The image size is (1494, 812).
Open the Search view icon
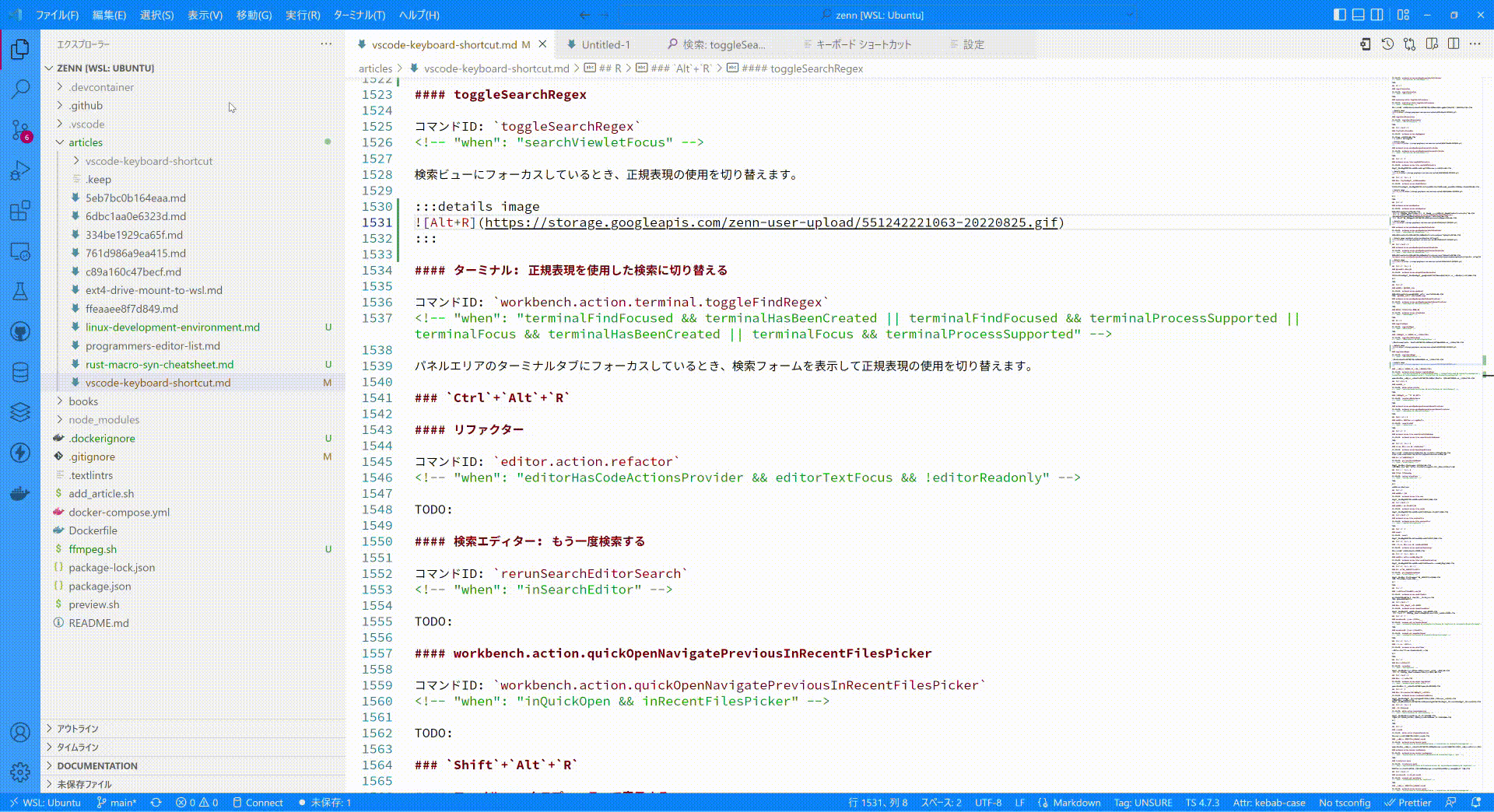tap(20, 89)
